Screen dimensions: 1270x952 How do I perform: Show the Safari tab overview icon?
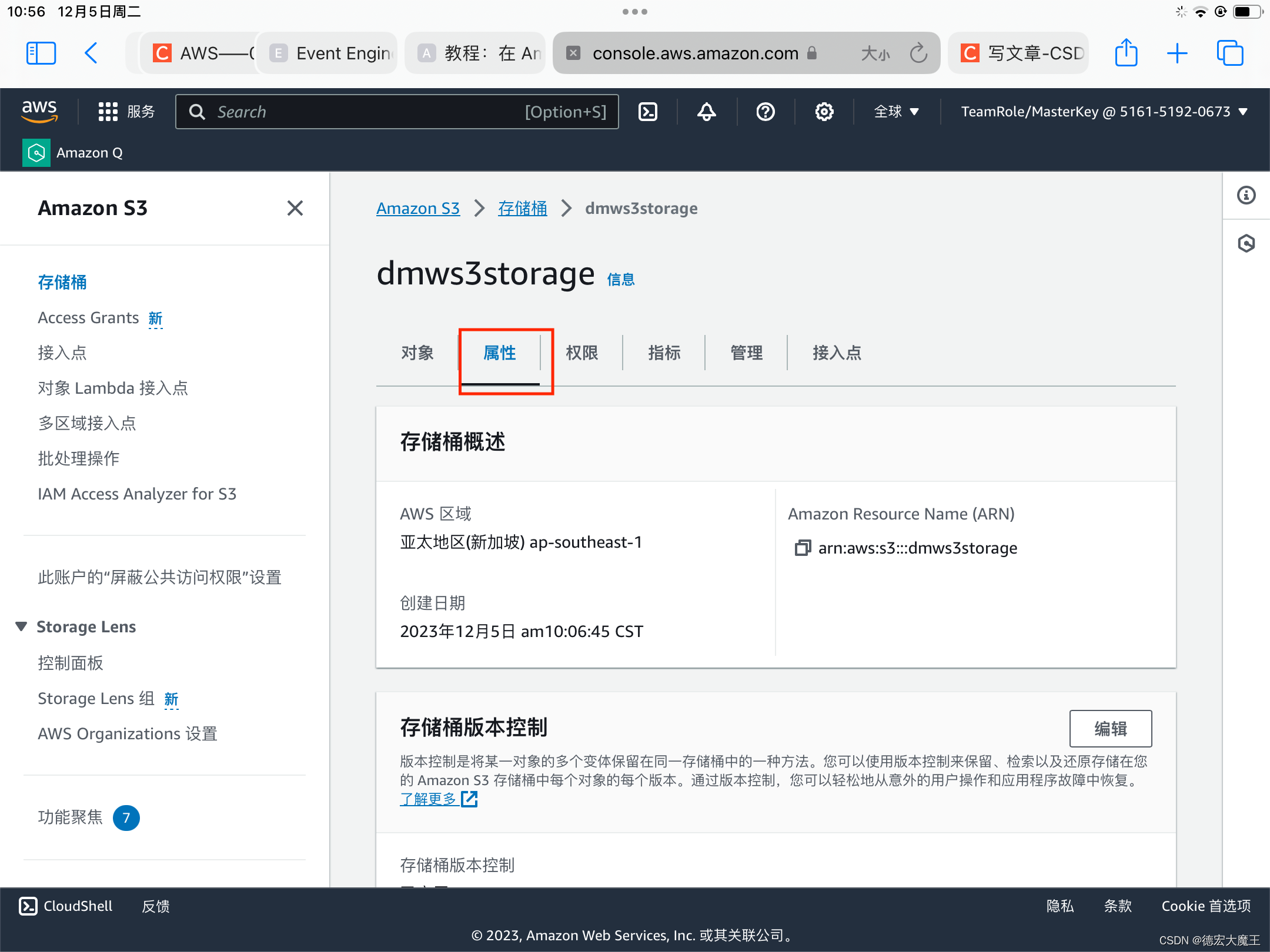tap(1230, 53)
